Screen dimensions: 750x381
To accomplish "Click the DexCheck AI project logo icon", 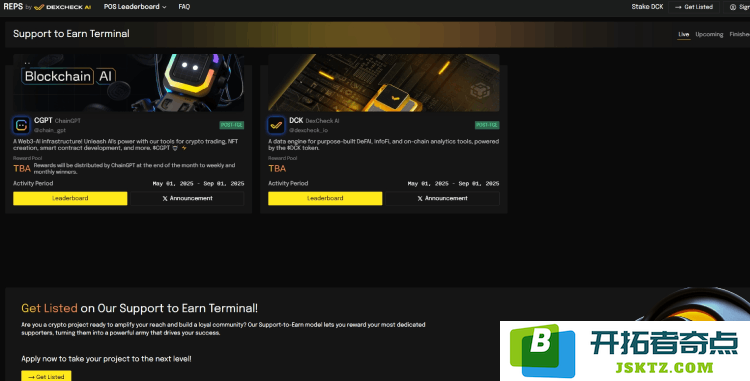I will (276, 125).
